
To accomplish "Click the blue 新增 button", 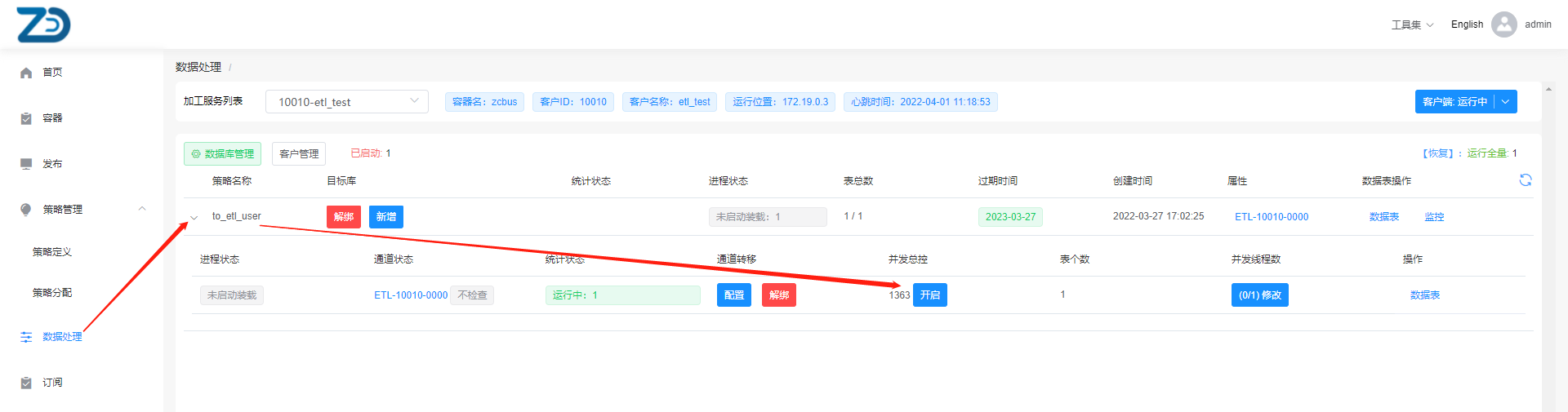I will coord(385,217).
